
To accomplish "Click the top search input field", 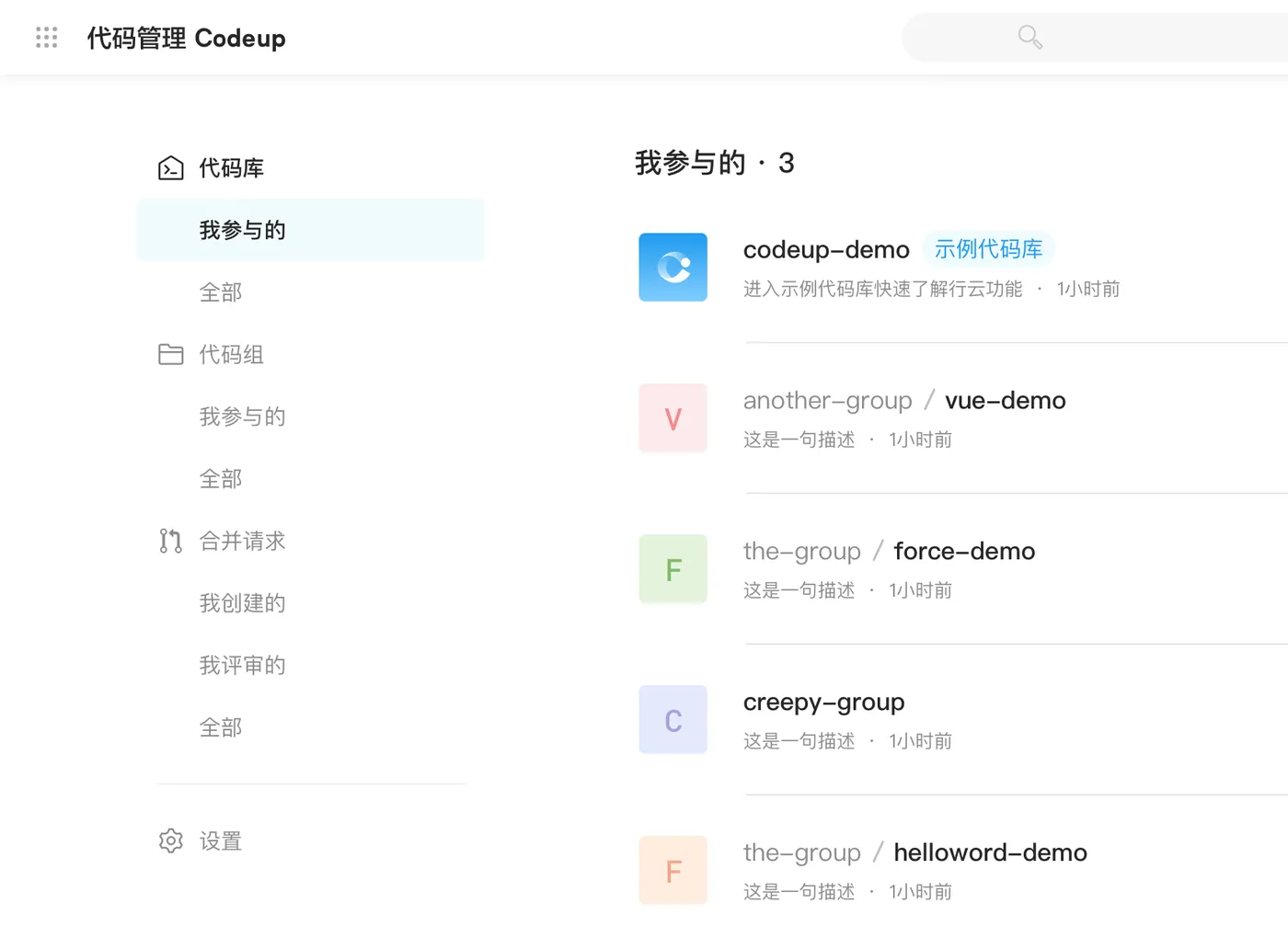I will point(1095,38).
